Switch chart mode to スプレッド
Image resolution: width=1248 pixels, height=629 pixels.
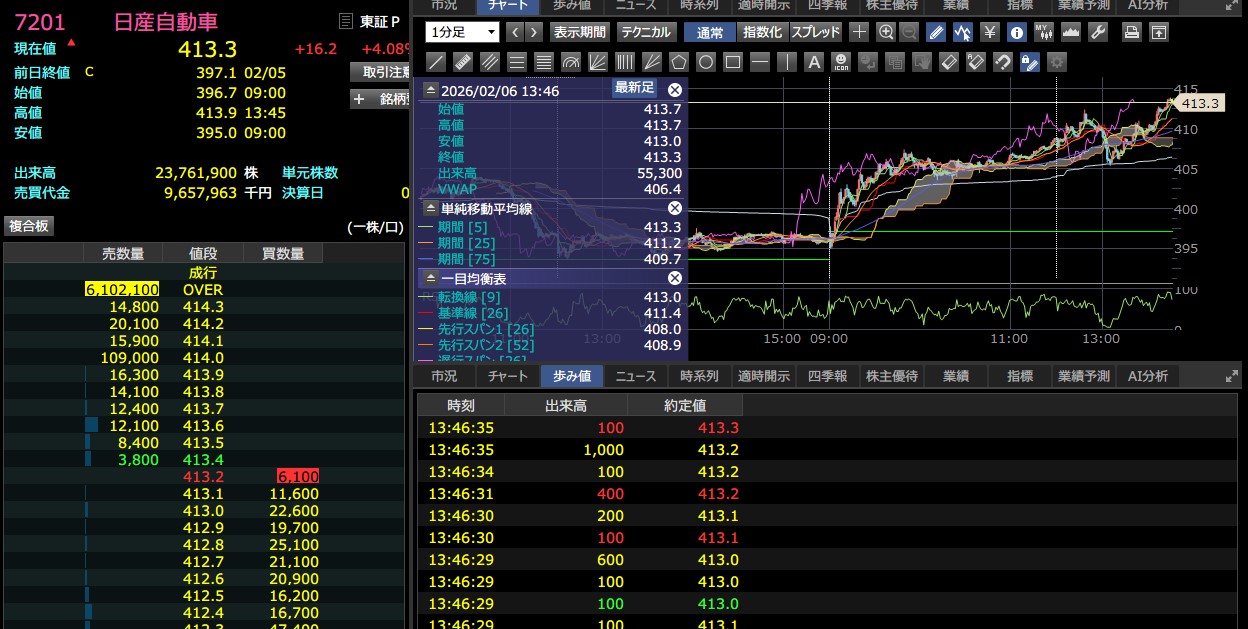point(816,32)
